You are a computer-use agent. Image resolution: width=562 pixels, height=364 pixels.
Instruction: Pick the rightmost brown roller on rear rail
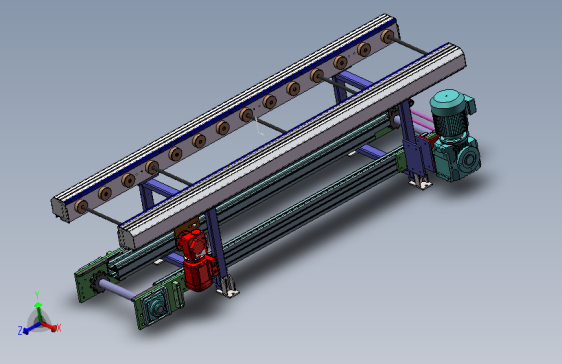coord(387,37)
